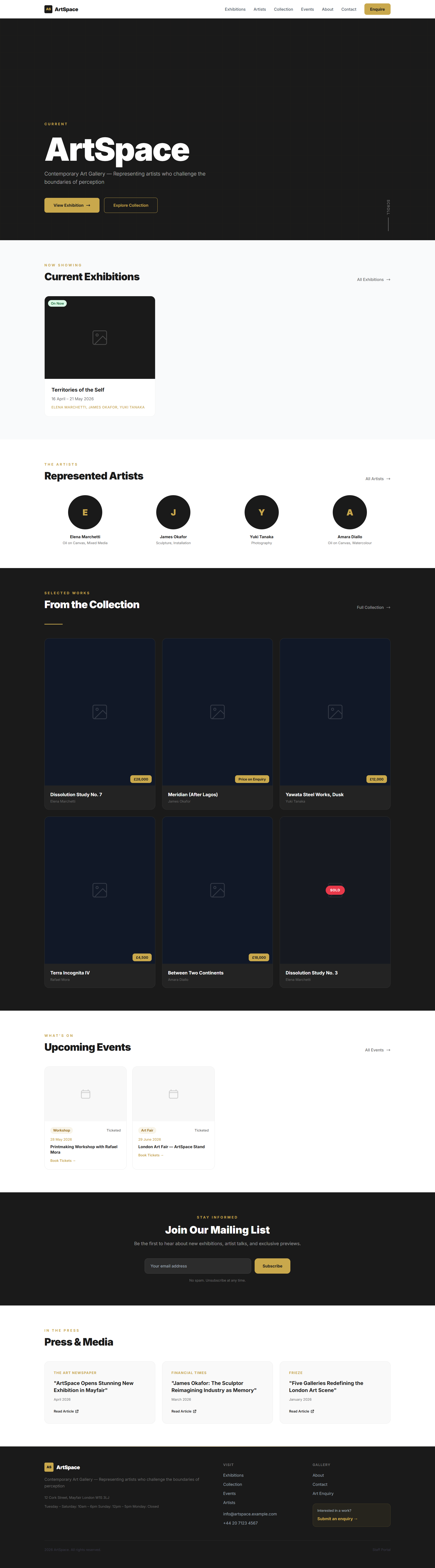The image size is (435, 1568).
Task: Open Meridian (After Lagos) image placeholder icon
Action: click(x=217, y=711)
